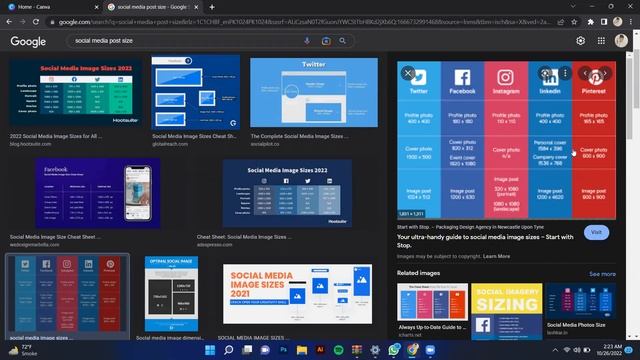Open Photoshop from the taskbar
The height and width of the screenshot is (360, 640).
(x=283, y=350)
